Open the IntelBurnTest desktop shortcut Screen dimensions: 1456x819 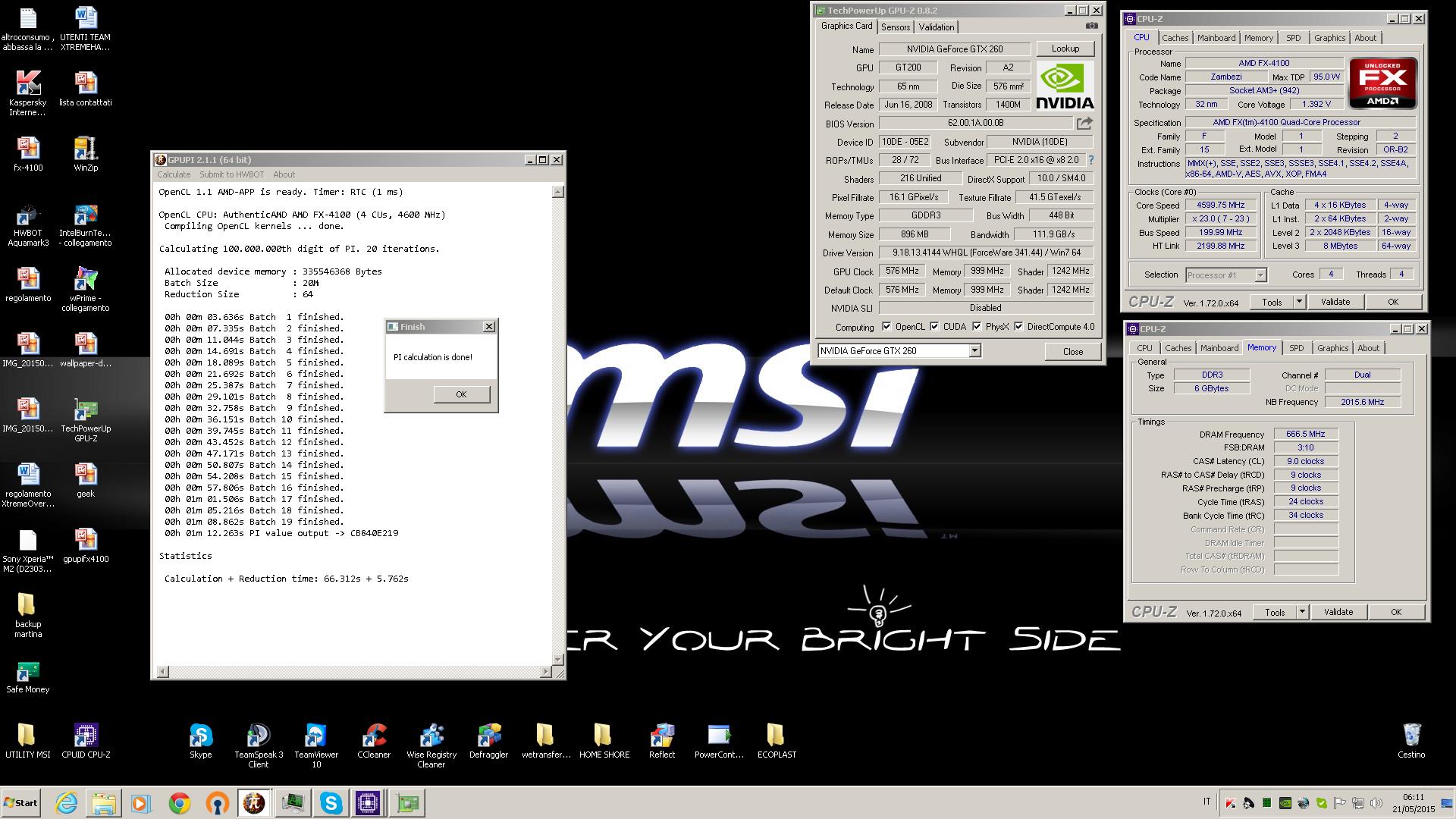[86, 225]
